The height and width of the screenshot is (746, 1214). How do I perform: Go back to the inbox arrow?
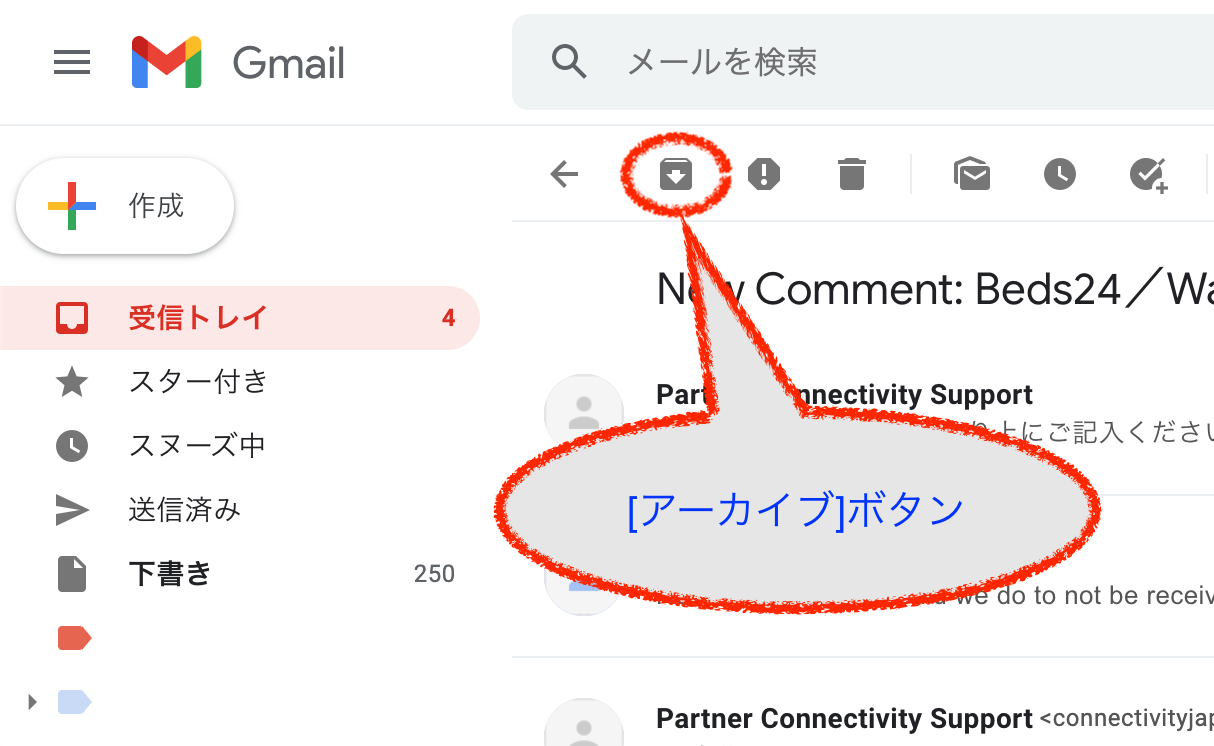[565, 175]
